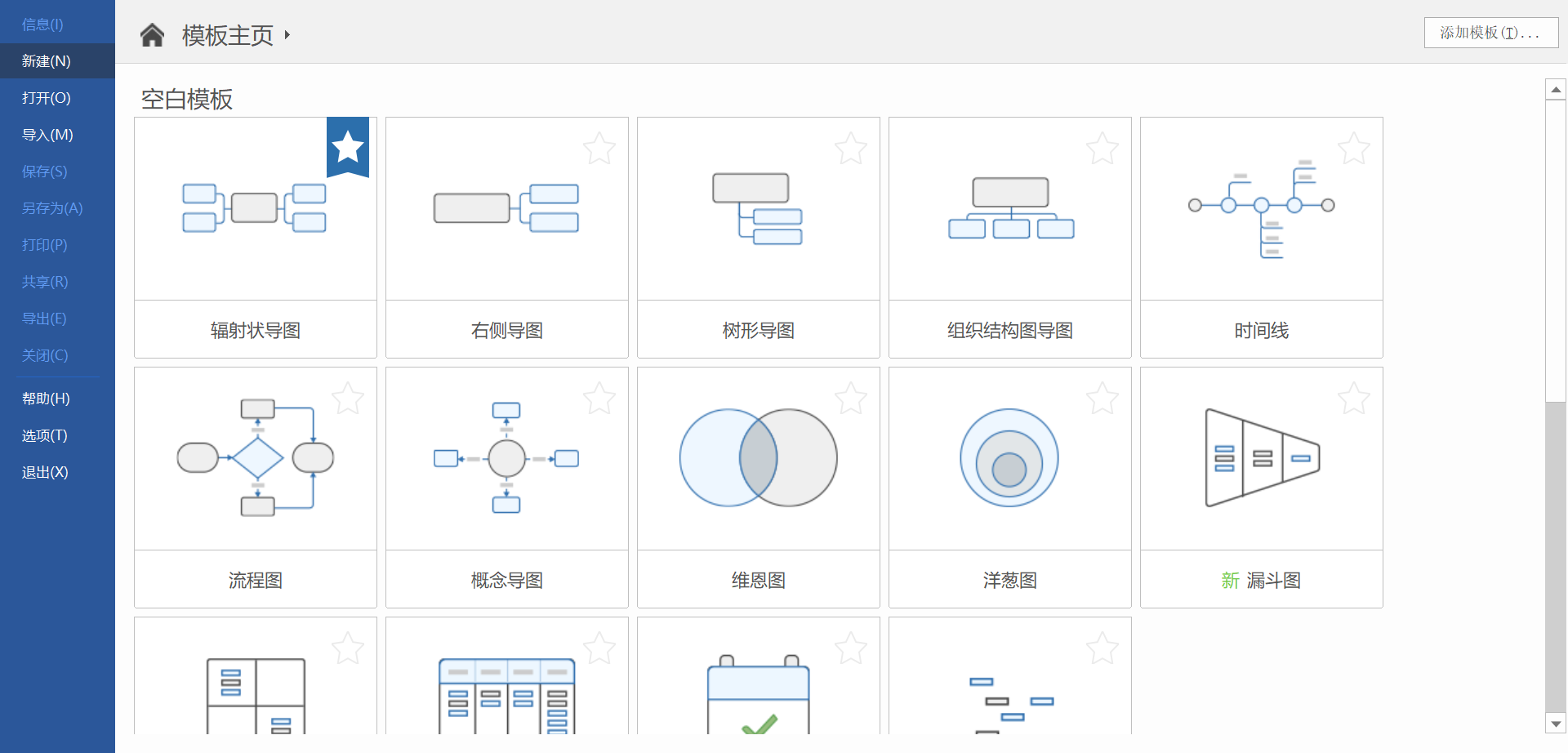Favorite the 右侧导图 template star
The image size is (1568, 753).
599,148
